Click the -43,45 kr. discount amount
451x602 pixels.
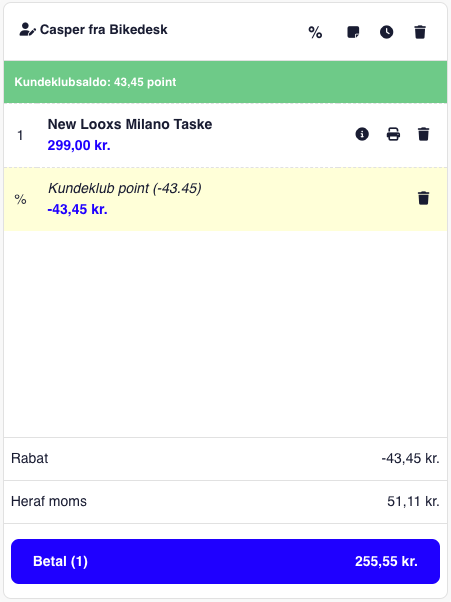pyautogui.click(x=78, y=210)
